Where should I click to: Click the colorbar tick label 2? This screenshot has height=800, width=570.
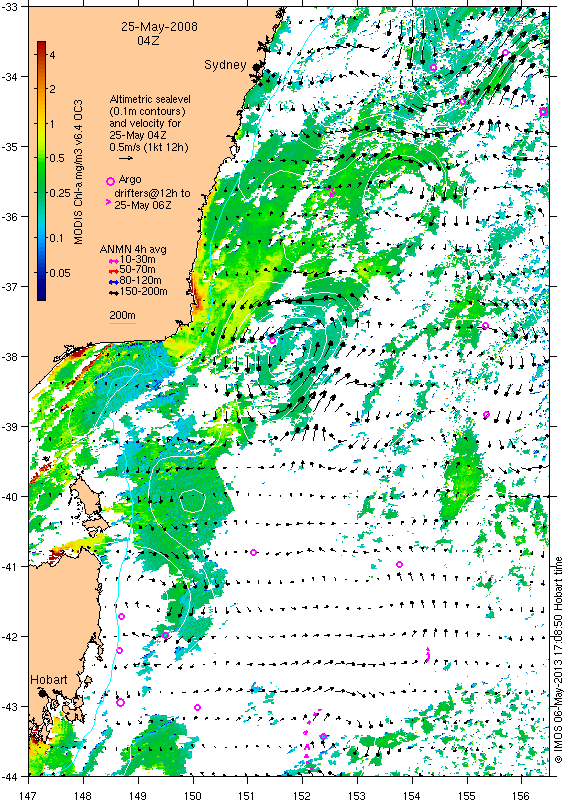[52, 89]
